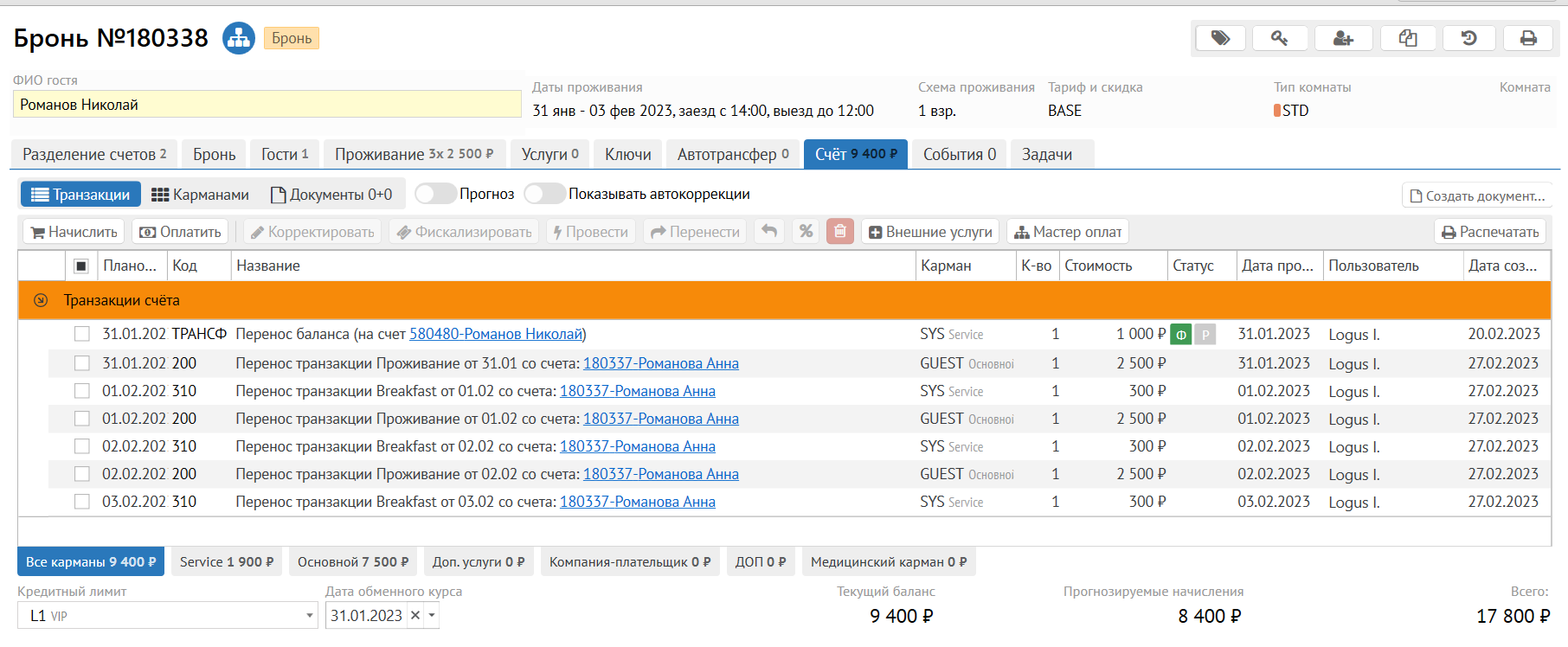1568x647 pixels.
Task: Expand the Кредитный лимит dropdown
Action: click(309, 616)
